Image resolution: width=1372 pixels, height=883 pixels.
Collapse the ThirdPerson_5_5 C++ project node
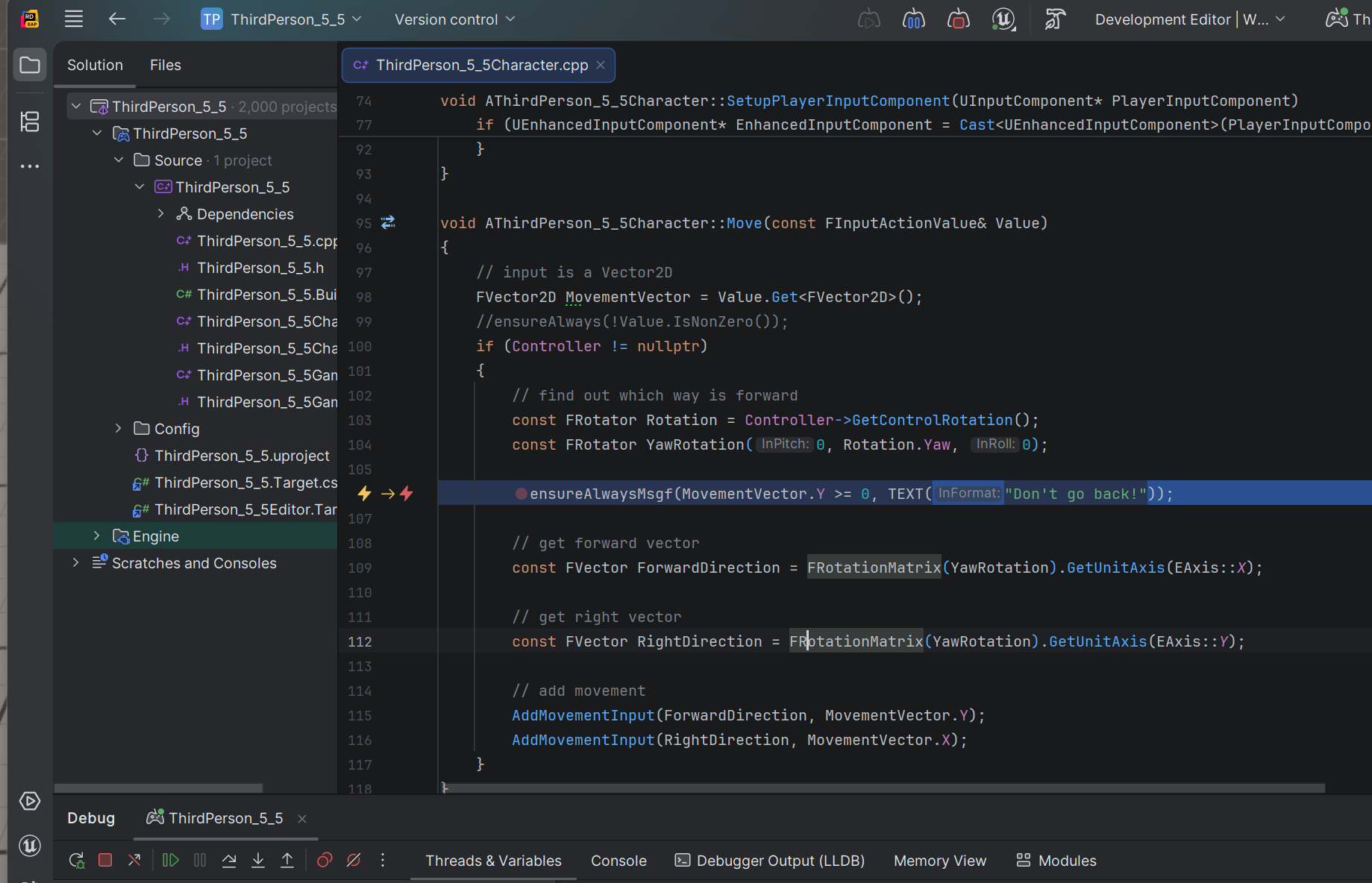click(x=140, y=187)
